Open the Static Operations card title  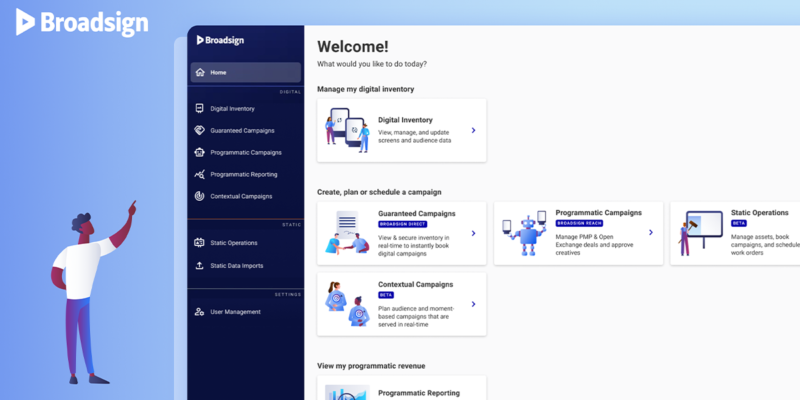pos(760,212)
